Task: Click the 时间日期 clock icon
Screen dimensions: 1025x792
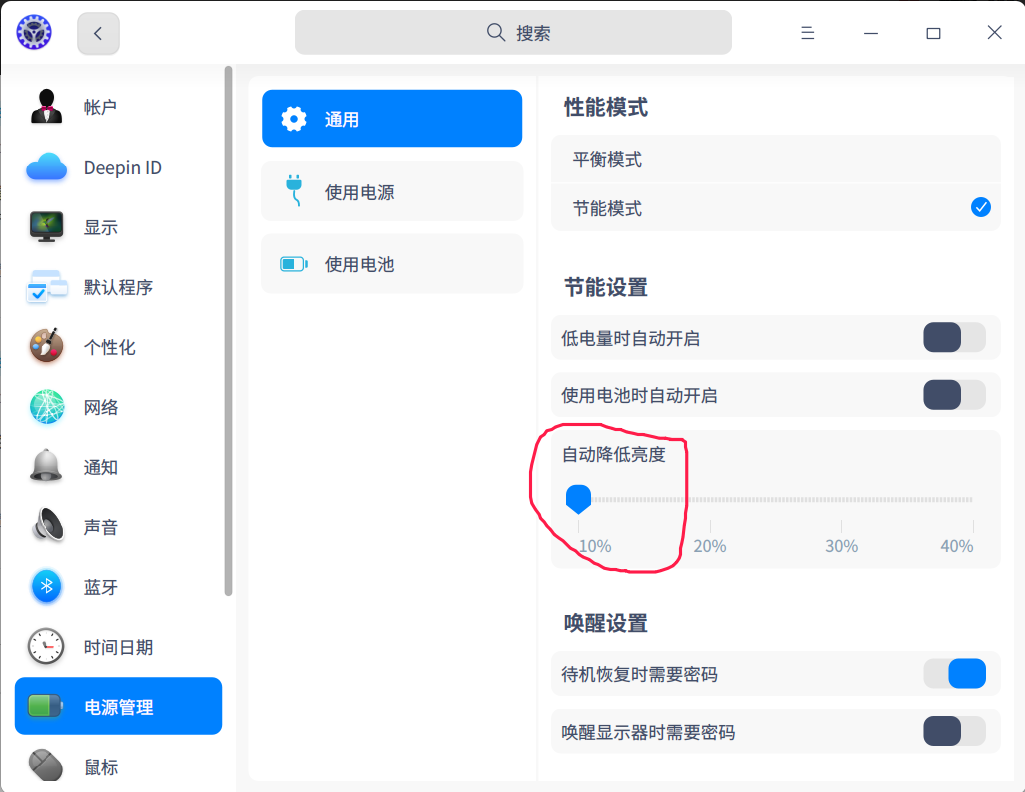Action: (x=46, y=646)
